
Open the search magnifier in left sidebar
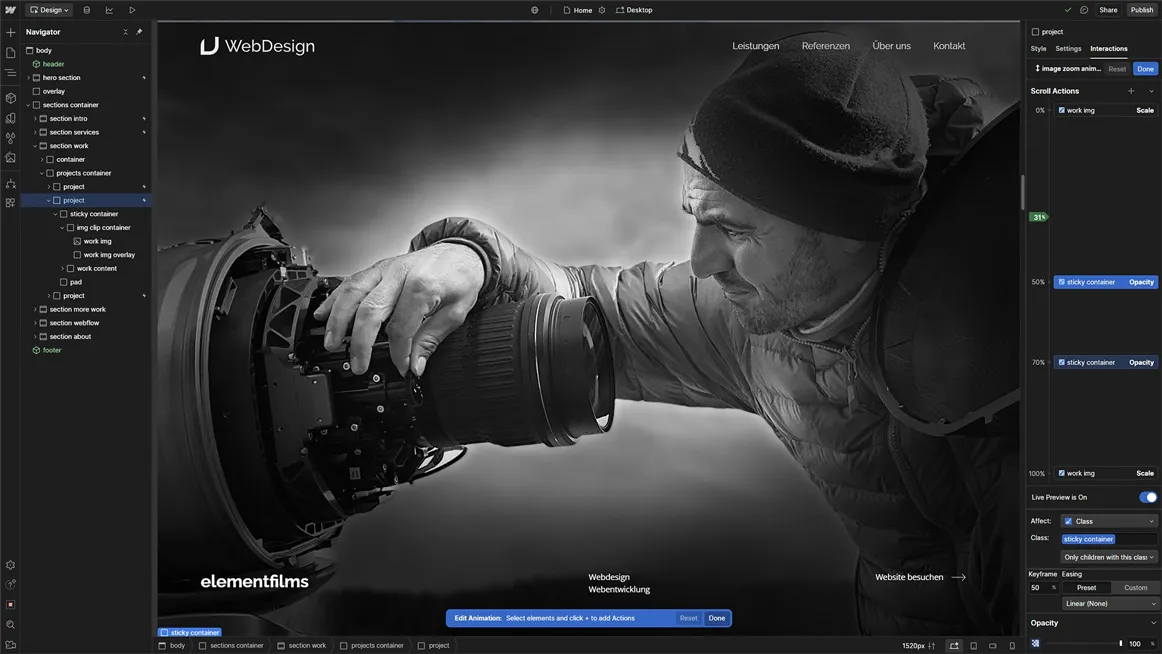(10, 624)
